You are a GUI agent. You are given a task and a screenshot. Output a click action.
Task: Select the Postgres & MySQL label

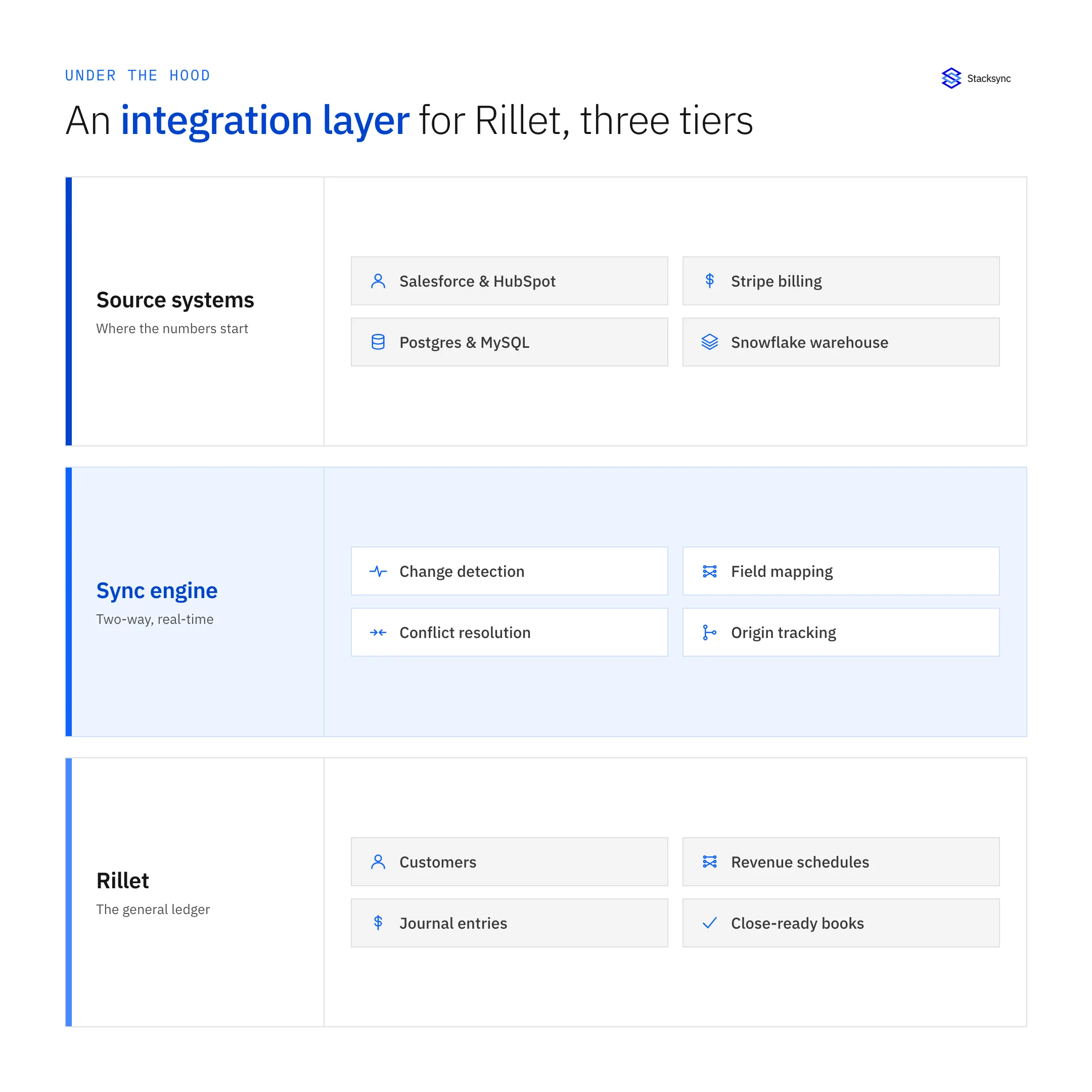(465, 342)
